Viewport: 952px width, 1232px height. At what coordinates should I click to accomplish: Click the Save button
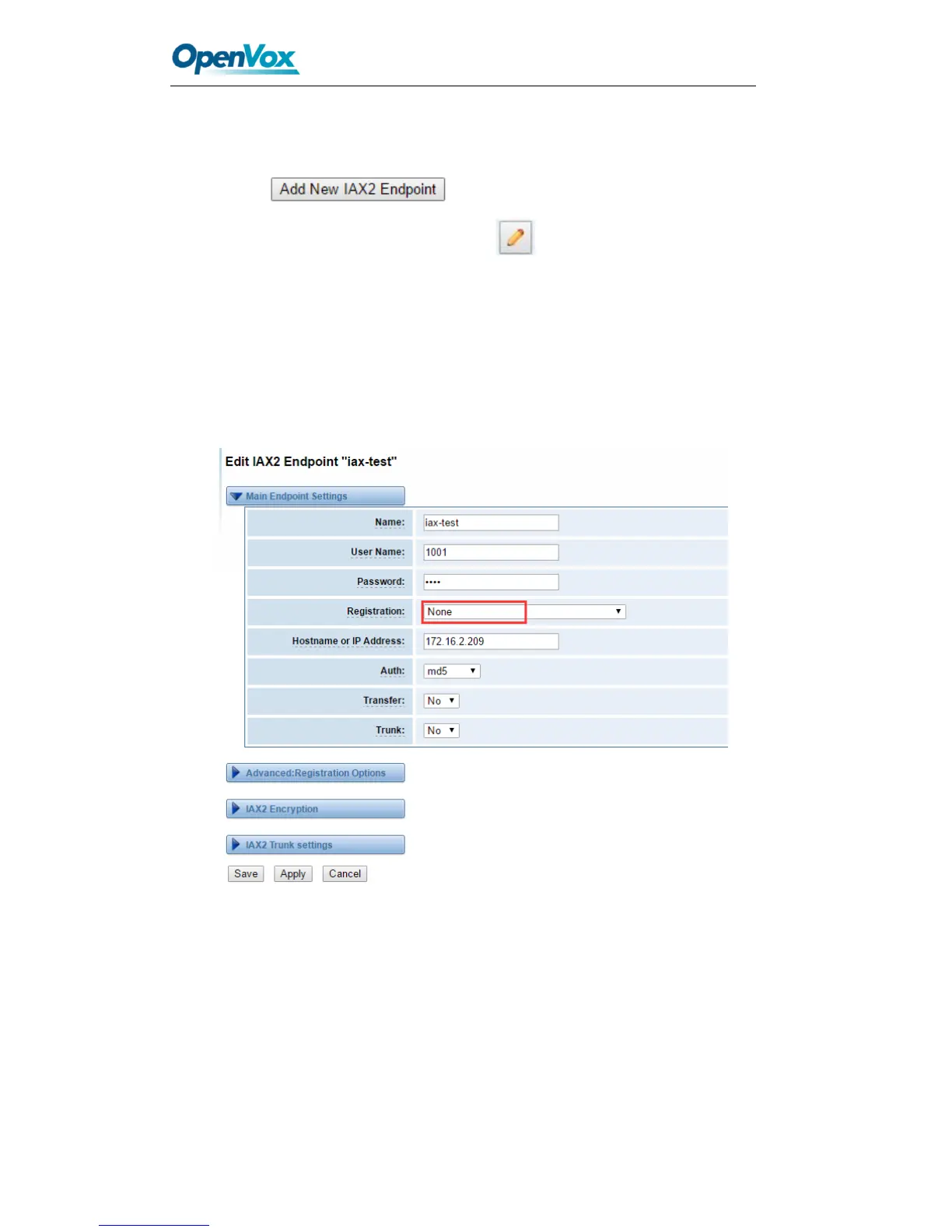pos(246,874)
